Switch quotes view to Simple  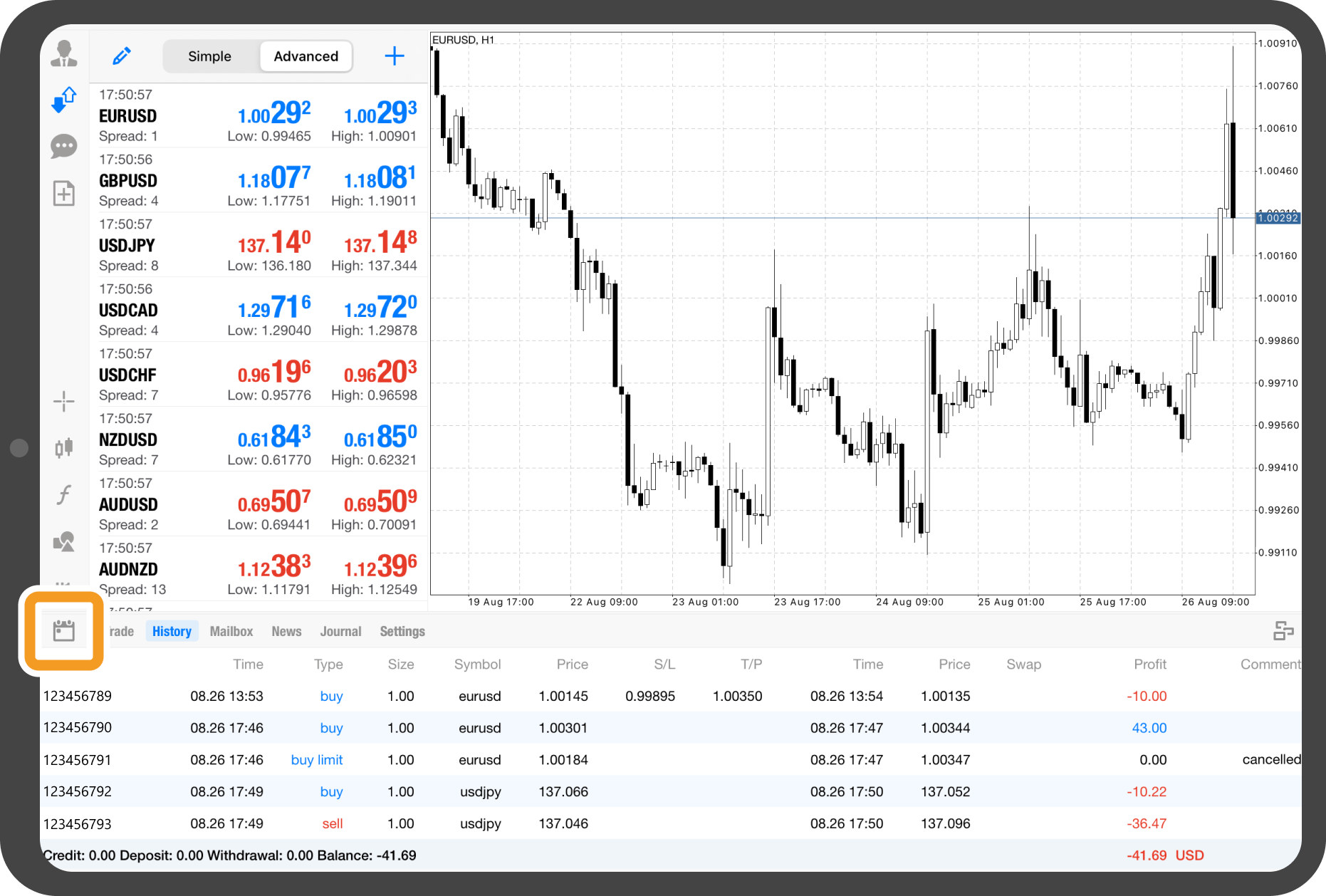pos(209,56)
